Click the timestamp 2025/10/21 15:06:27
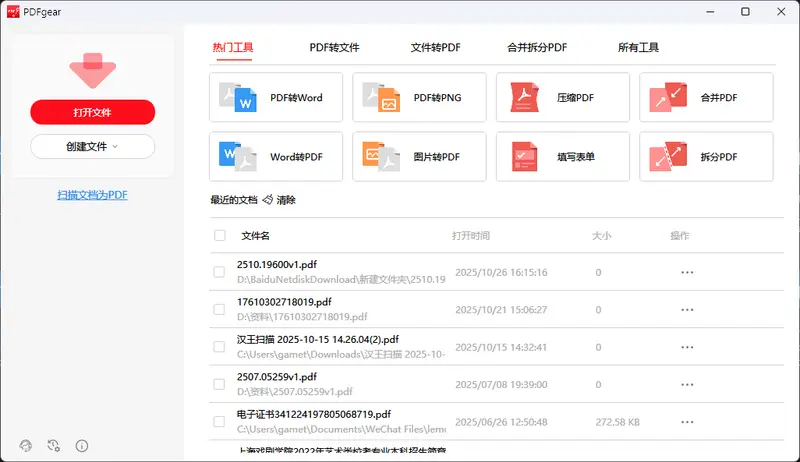The image size is (800, 462). click(x=501, y=310)
